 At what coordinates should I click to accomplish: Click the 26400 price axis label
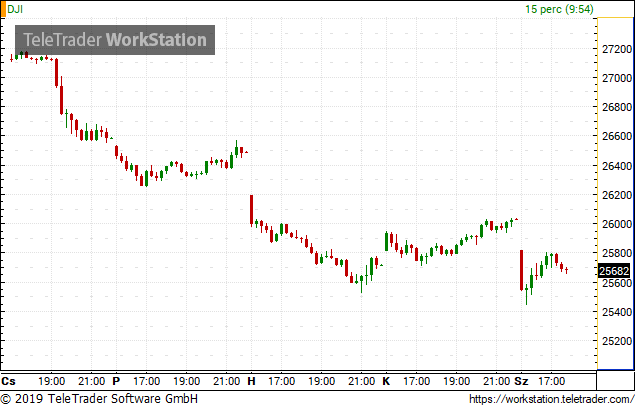(617, 166)
